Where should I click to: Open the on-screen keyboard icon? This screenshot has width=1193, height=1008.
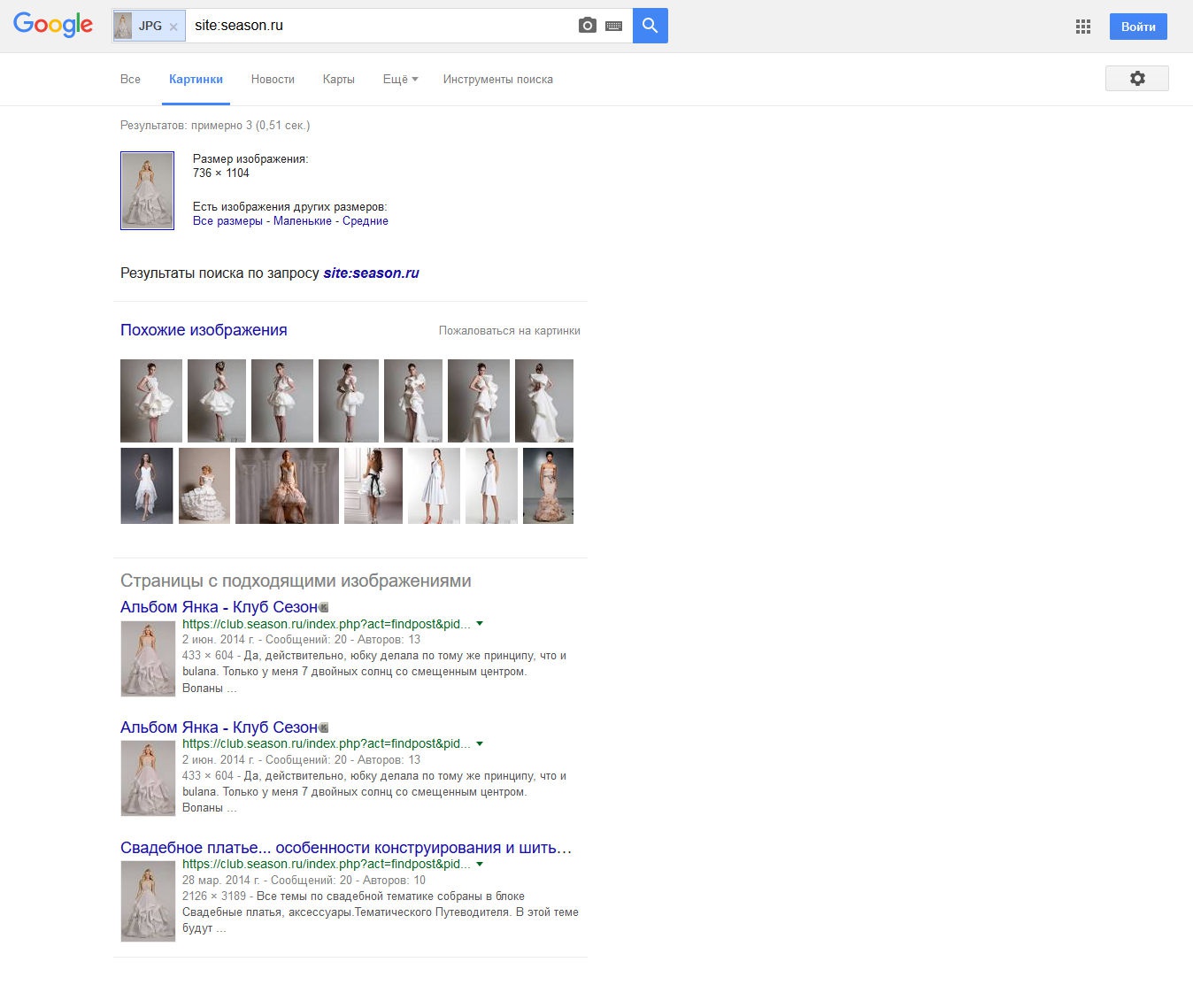click(613, 27)
